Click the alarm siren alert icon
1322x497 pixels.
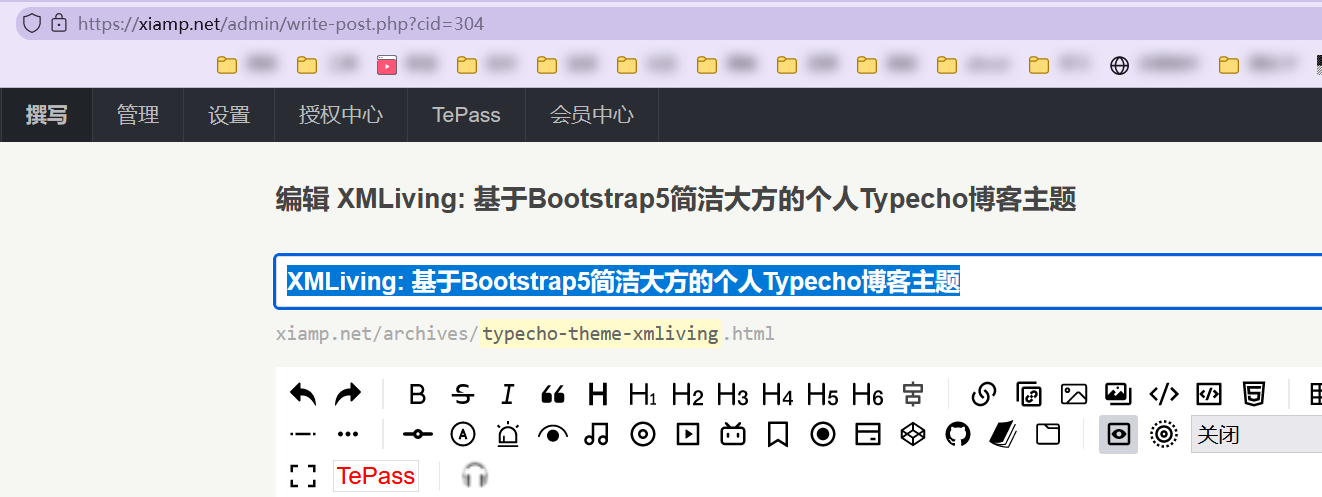[x=508, y=434]
